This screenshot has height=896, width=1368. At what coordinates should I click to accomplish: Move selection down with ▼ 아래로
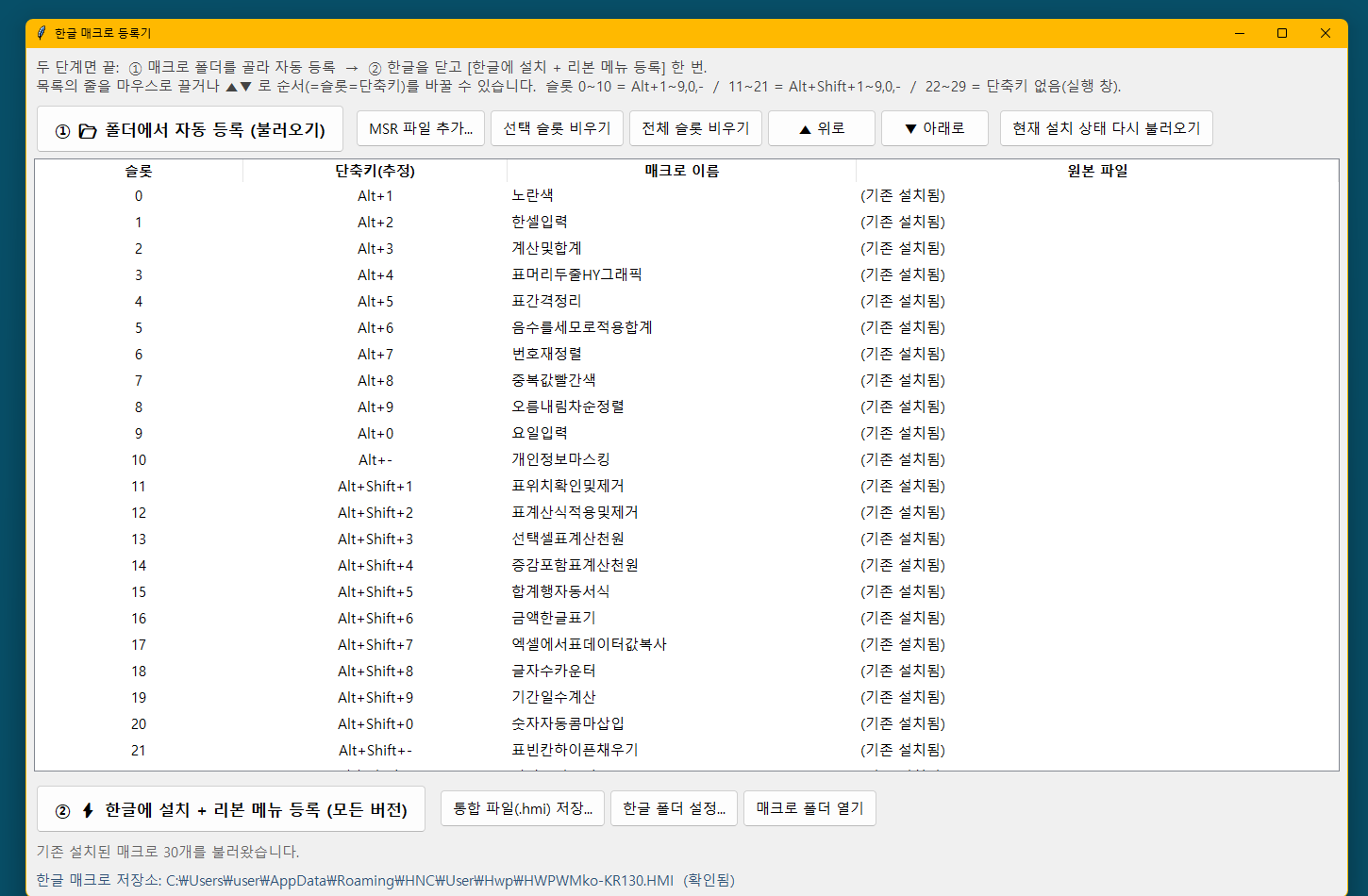[x=935, y=128]
